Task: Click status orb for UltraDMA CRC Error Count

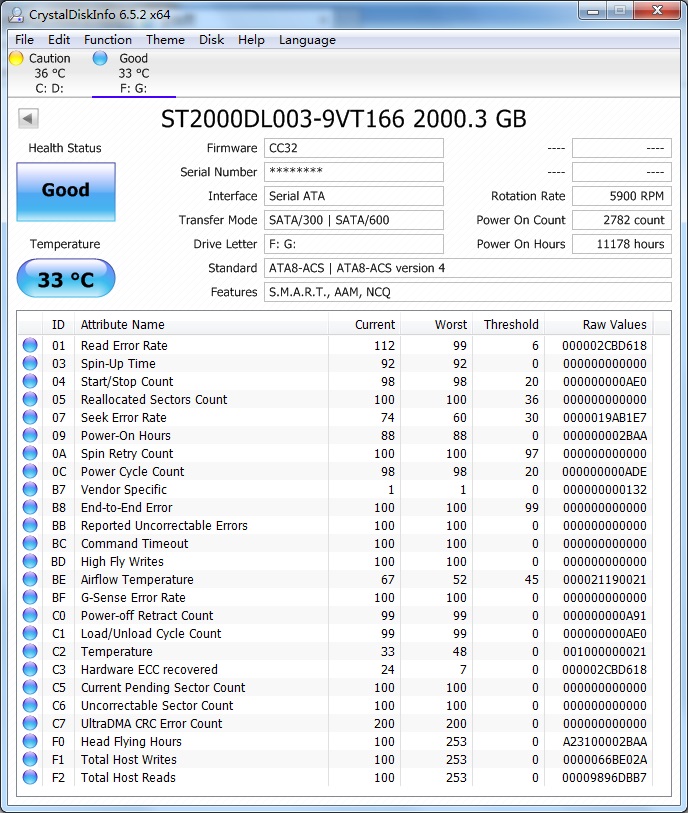Action: coord(30,723)
